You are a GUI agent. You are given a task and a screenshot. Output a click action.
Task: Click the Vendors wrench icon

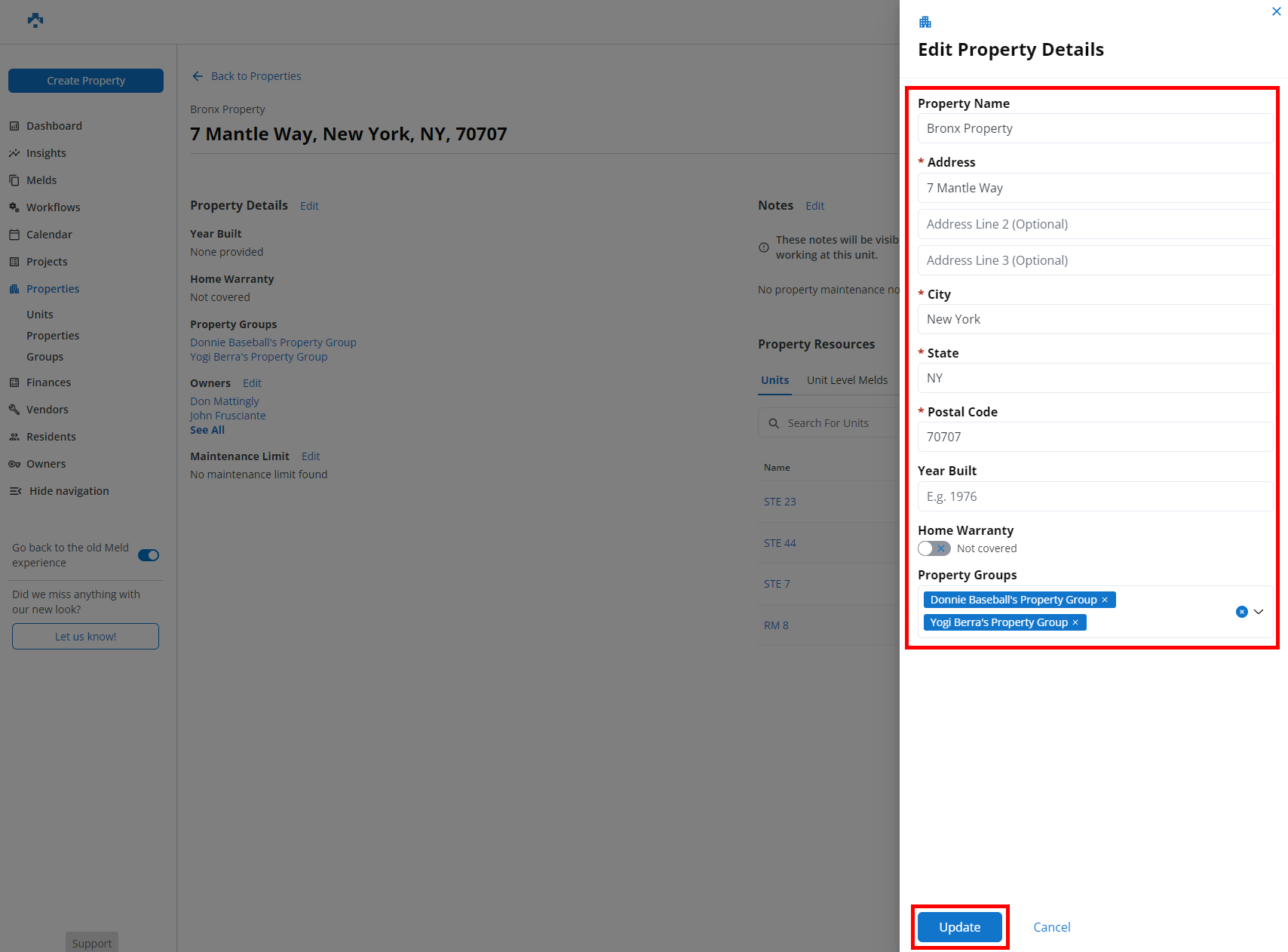[x=14, y=410]
